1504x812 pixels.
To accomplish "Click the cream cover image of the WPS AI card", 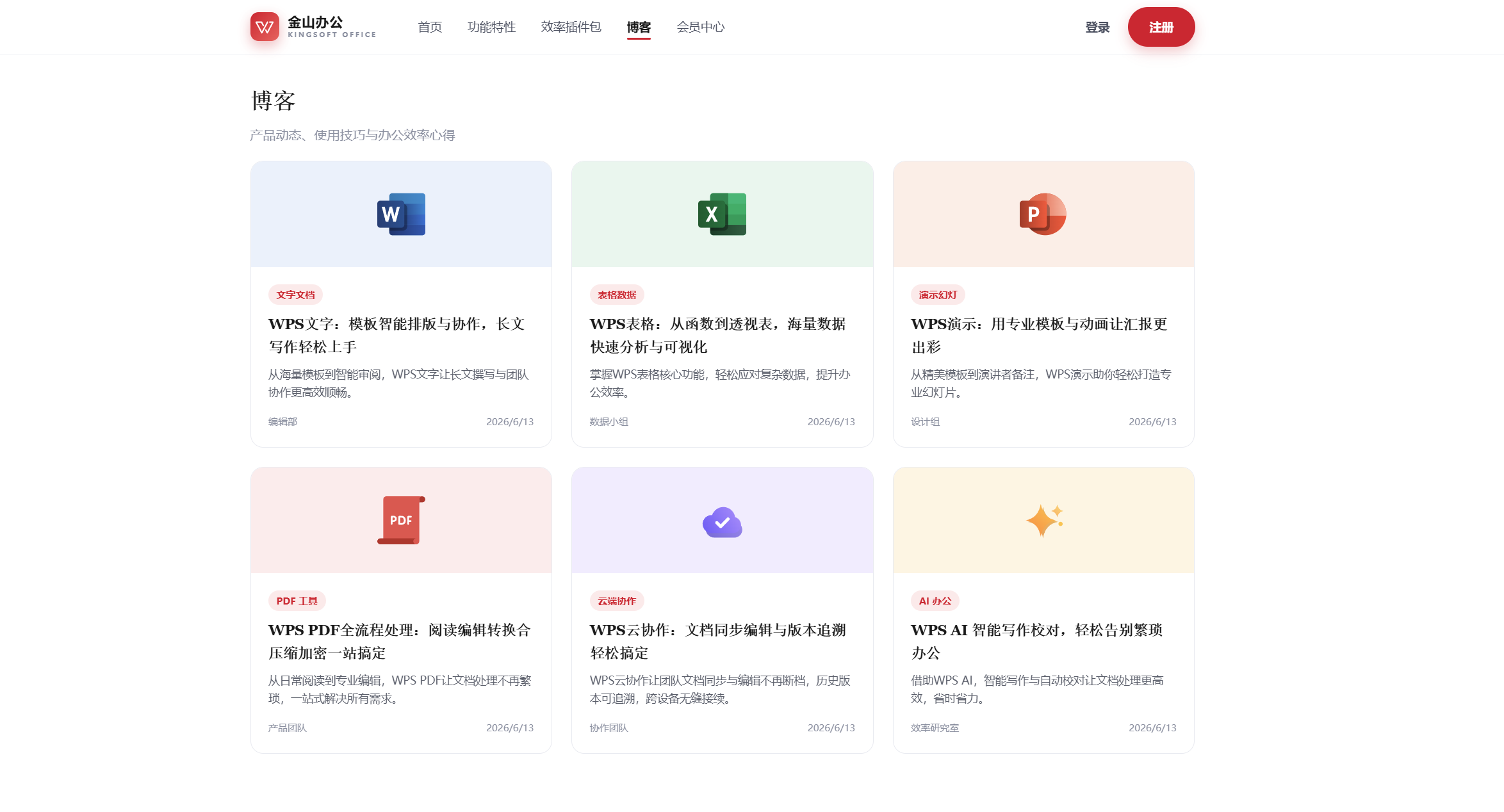I will 1043,520.
